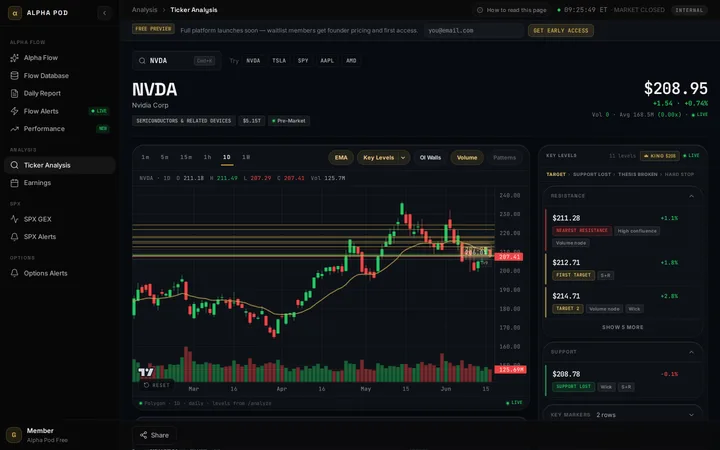Screen dimensions: 720x450
Task: Open Options Alerts in the sidebar
Action: click(x=60, y=273)
